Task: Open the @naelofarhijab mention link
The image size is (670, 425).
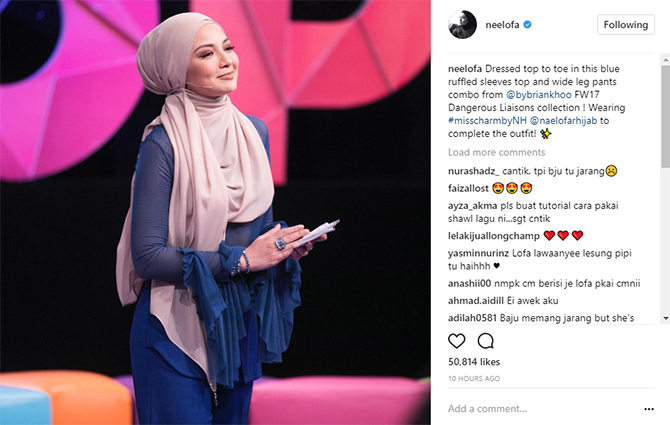Action: (x=563, y=121)
